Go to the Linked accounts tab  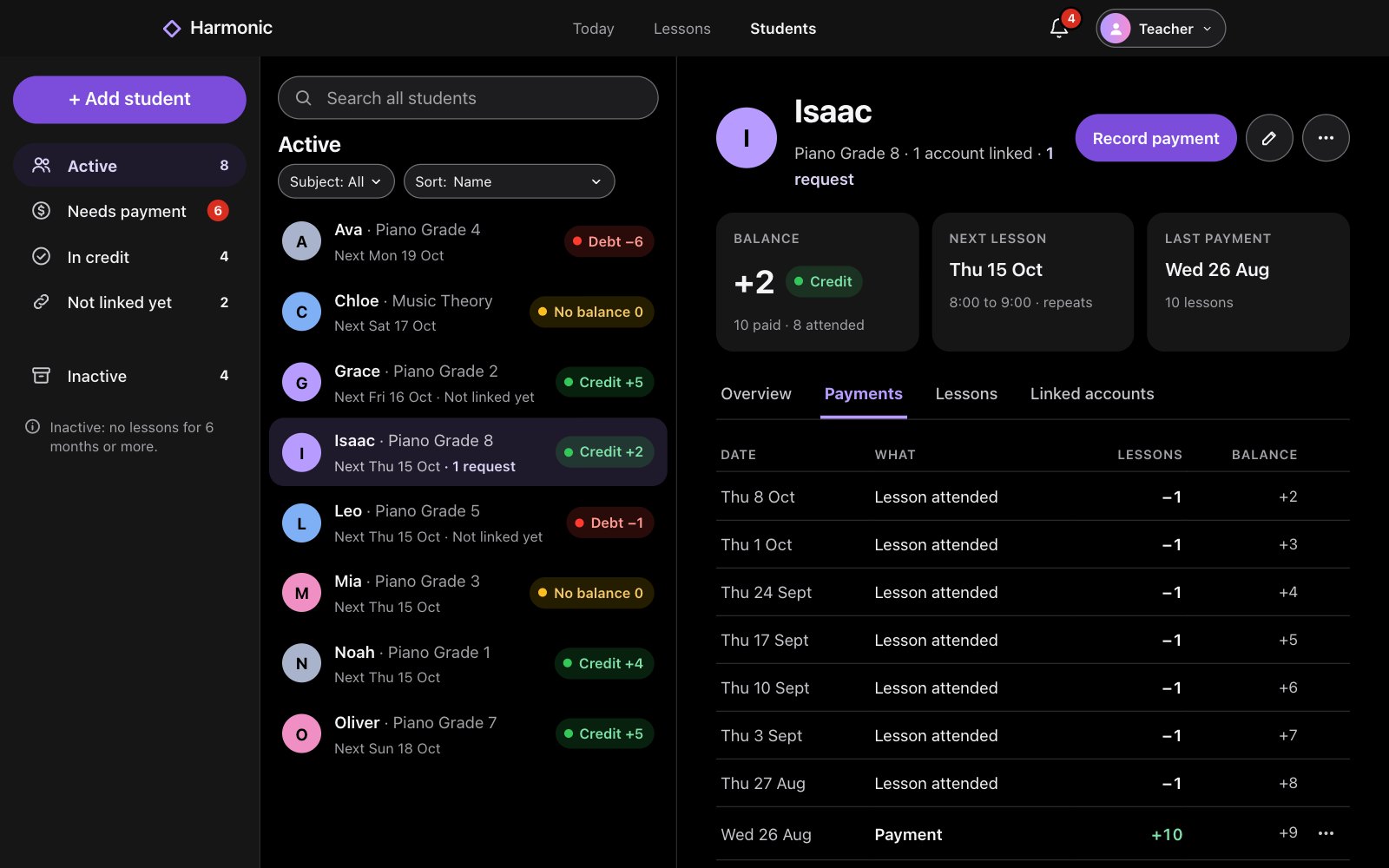1091,394
